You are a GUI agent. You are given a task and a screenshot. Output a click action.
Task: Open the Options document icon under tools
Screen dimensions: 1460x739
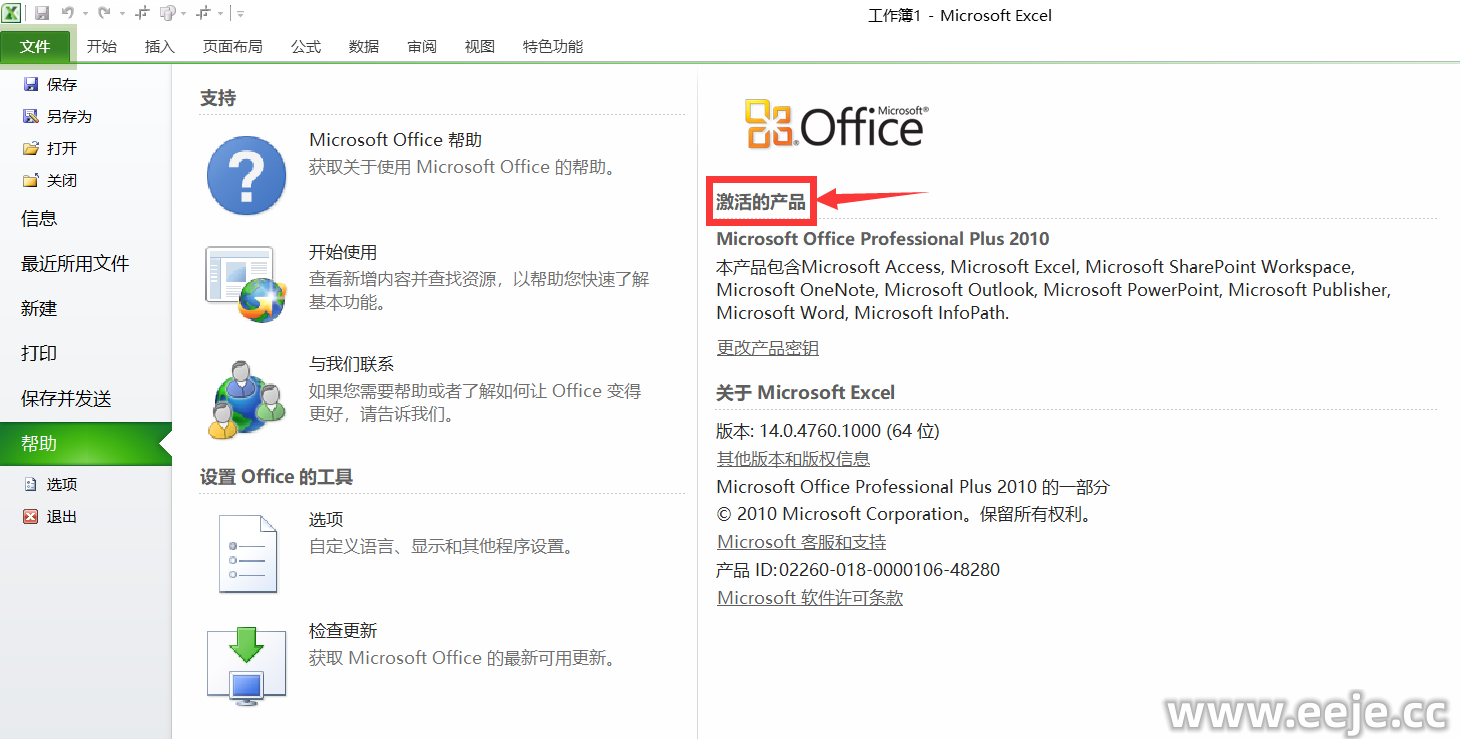click(246, 553)
